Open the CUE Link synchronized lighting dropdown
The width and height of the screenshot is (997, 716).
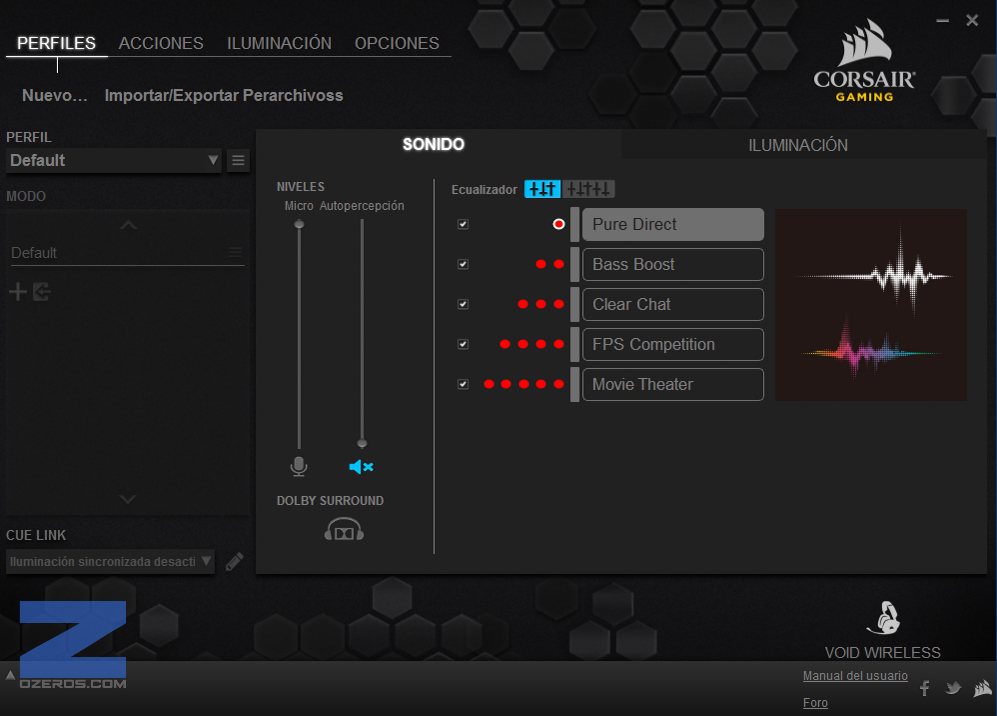point(110,561)
